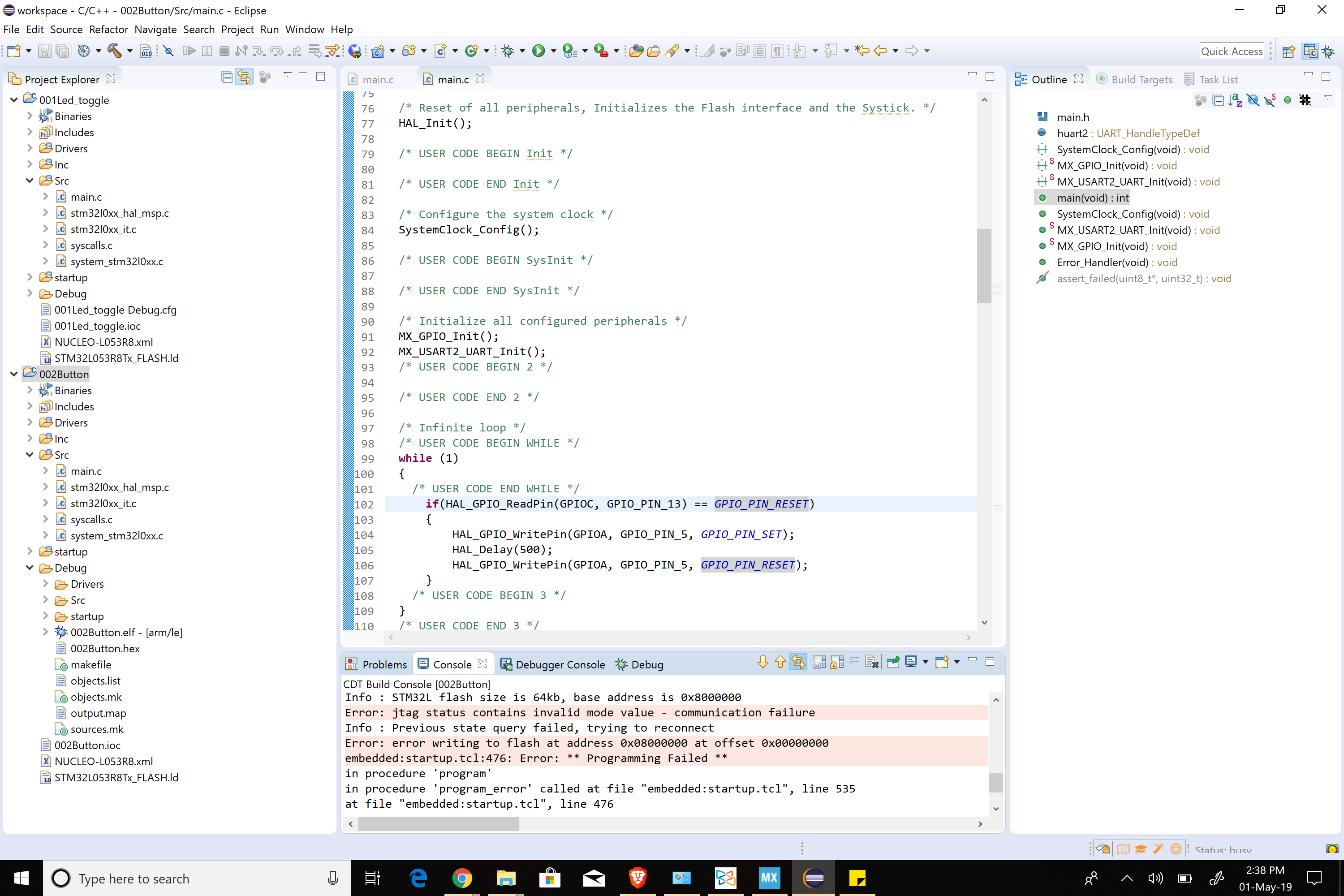This screenshot has height=896, width=1344.
Task: Click the Quick Access field
Action: tap(1231, 51)
